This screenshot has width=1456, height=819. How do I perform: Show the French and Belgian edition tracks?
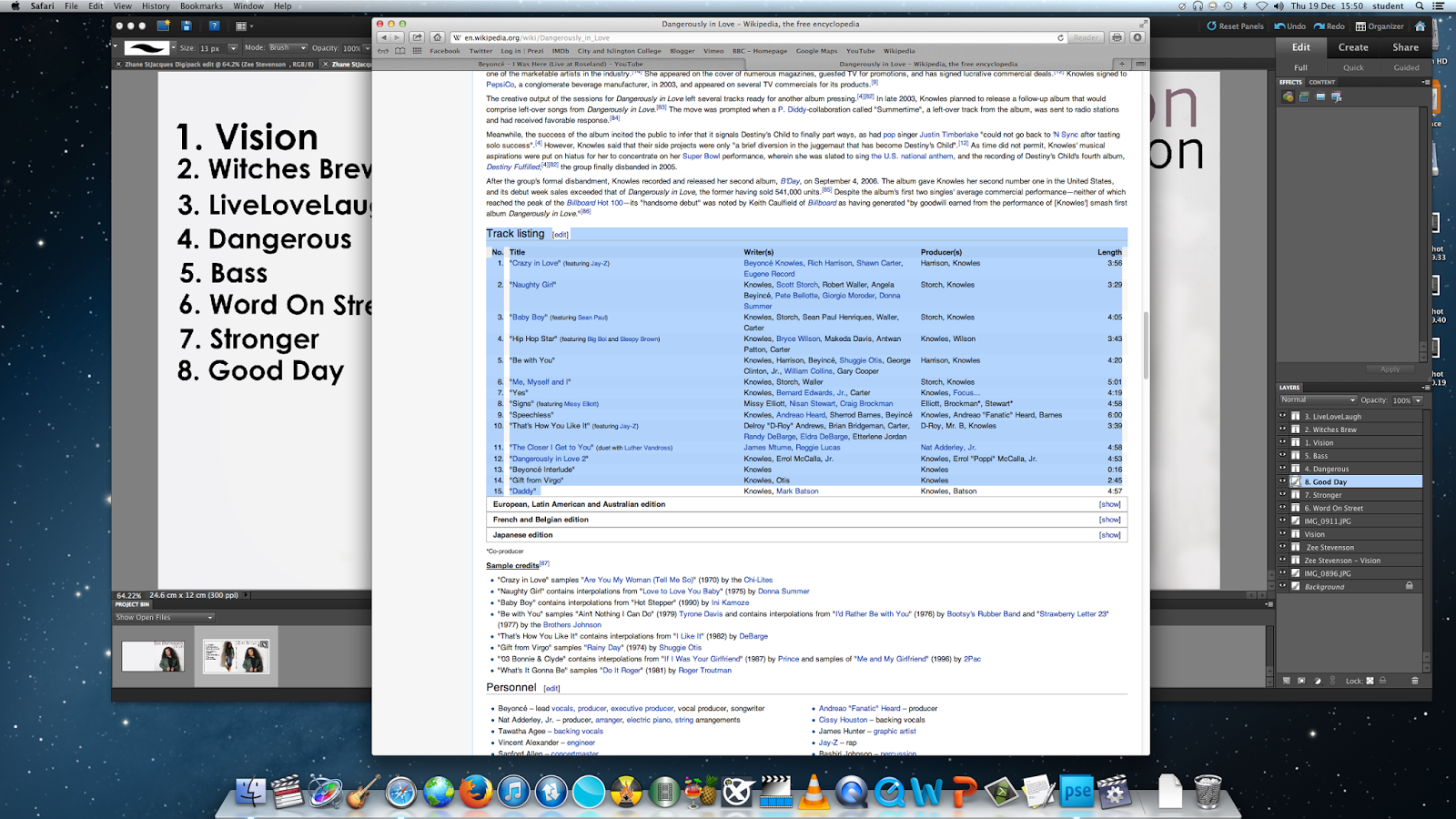click(x=1109, y=520)
